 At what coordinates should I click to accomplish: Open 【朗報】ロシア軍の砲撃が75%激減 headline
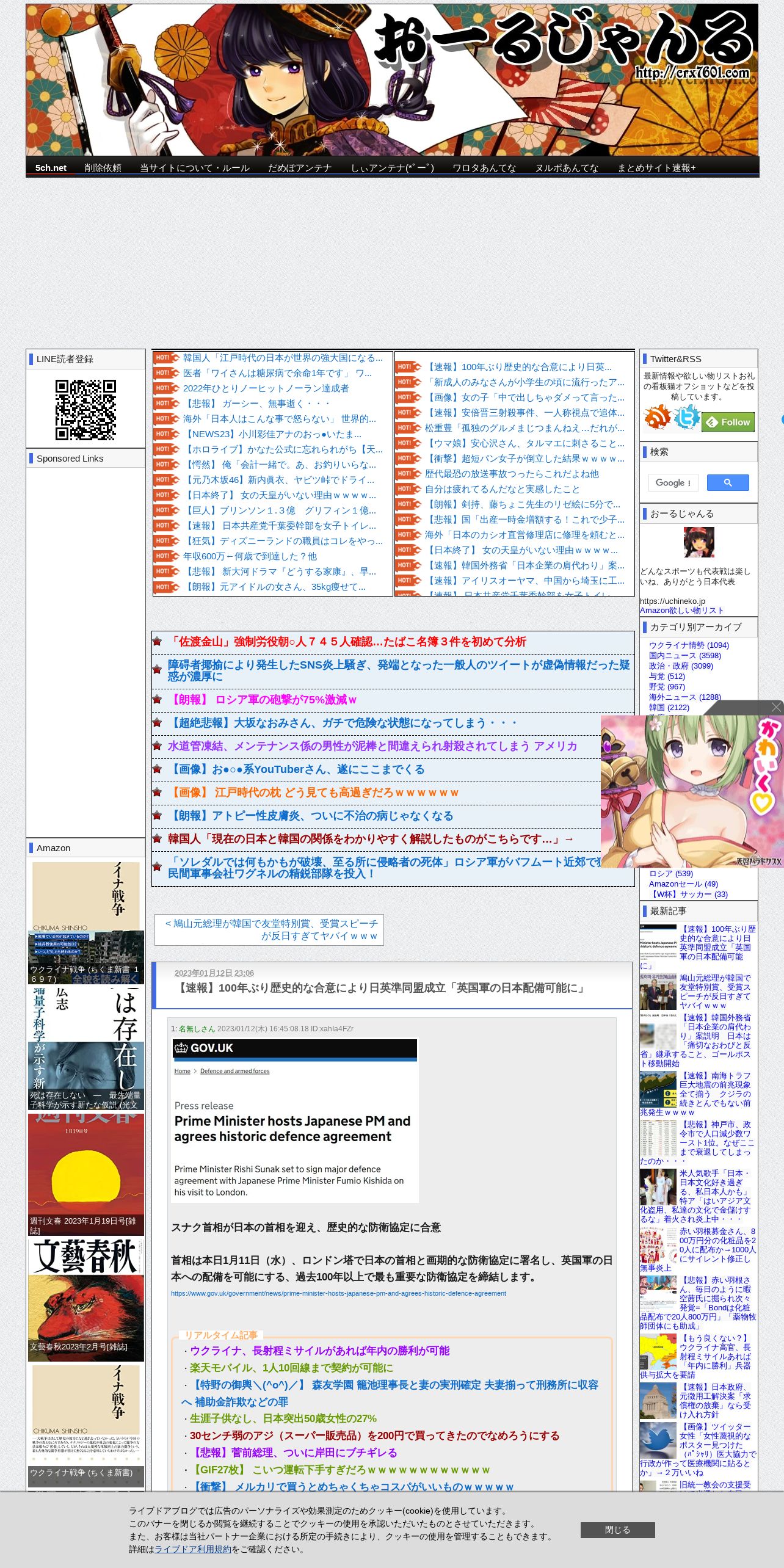point(263,700)
